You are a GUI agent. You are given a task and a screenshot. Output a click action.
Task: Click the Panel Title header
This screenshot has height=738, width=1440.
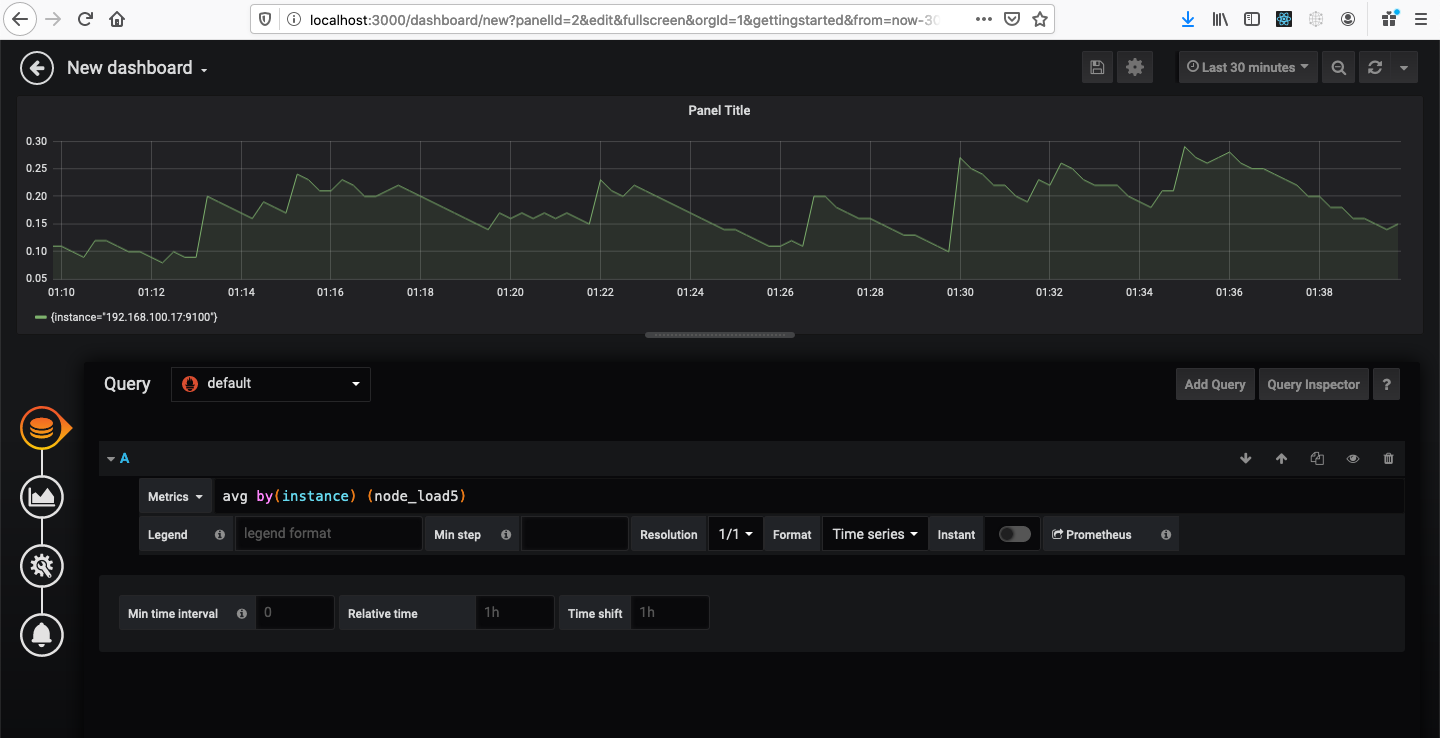point(719,111)
